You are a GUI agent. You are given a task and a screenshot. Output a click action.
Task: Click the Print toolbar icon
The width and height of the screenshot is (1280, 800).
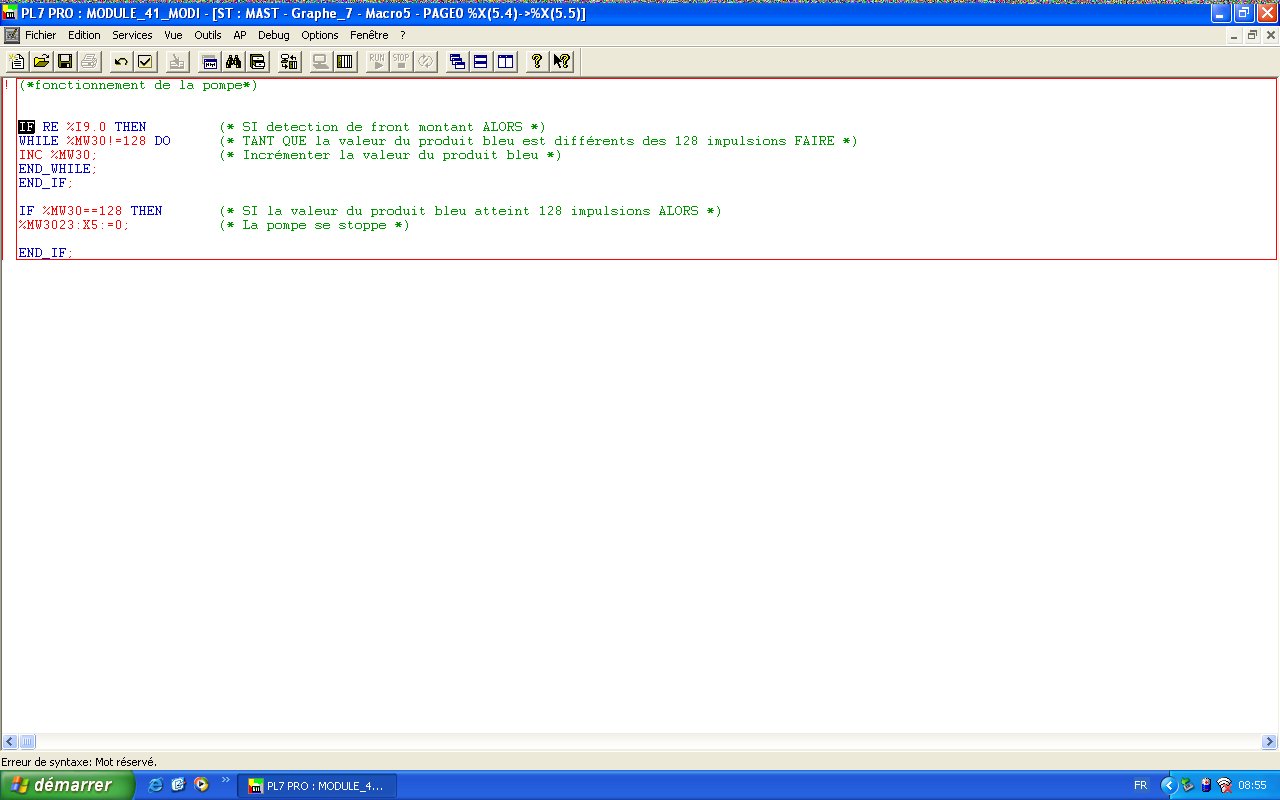coord(89,62)
